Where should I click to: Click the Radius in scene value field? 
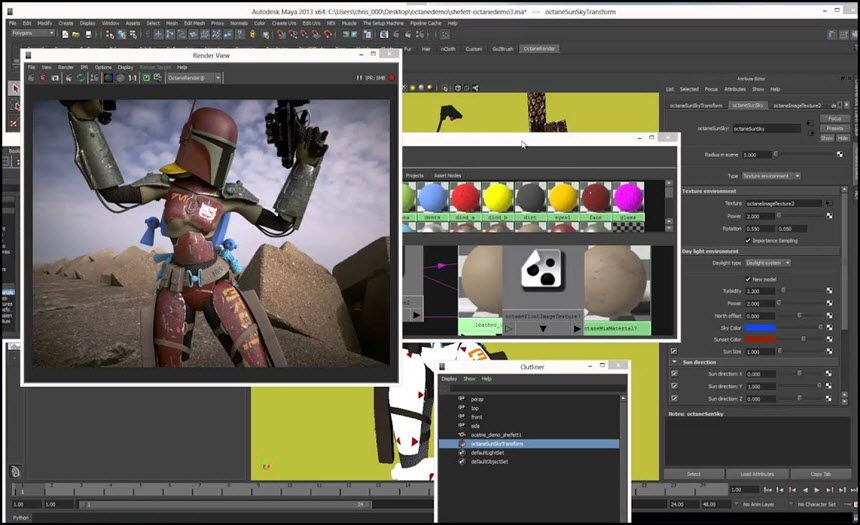pyautogui.click(x=757, y=155)
